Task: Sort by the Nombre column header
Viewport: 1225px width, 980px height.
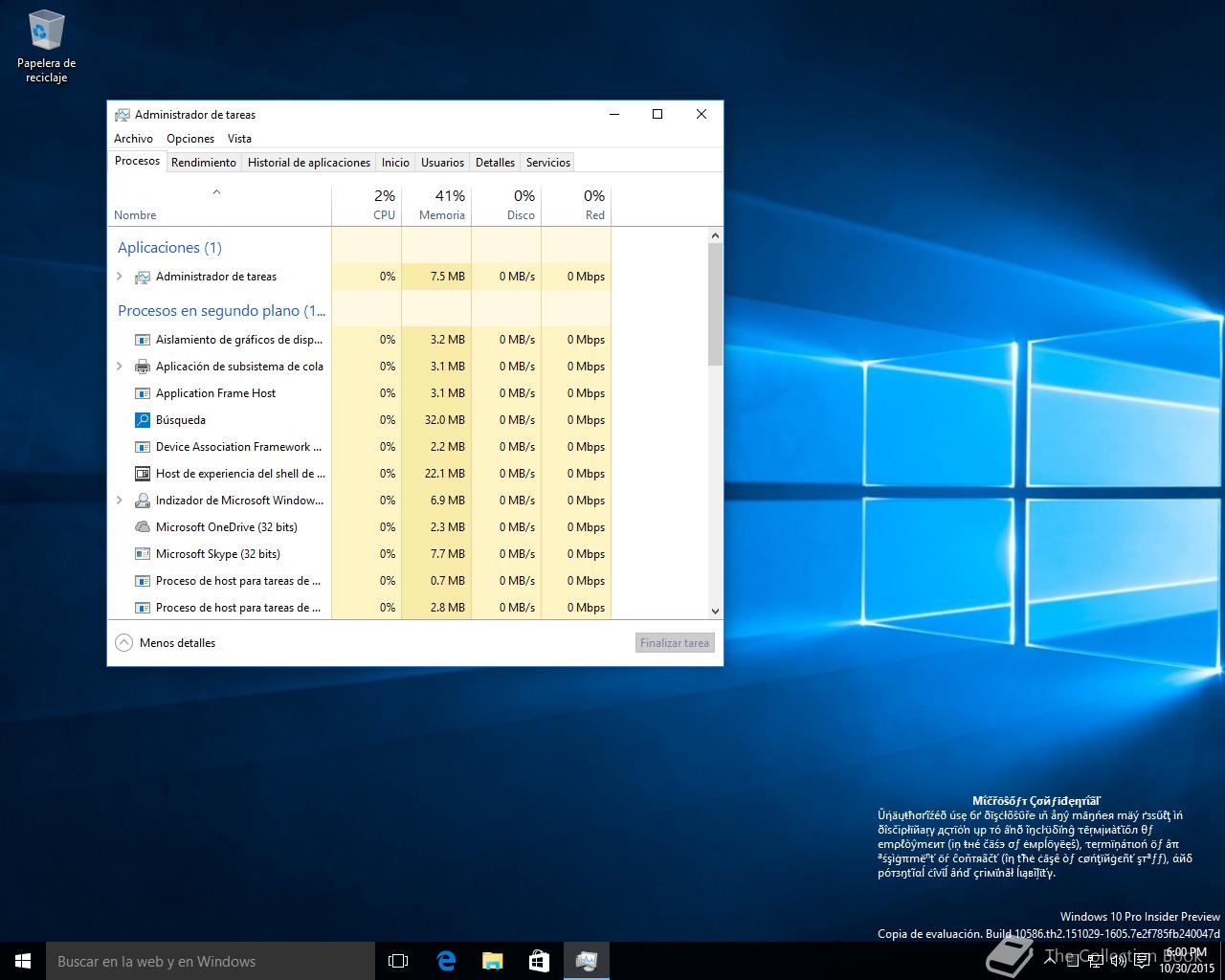Action: [x=219, y=205]
